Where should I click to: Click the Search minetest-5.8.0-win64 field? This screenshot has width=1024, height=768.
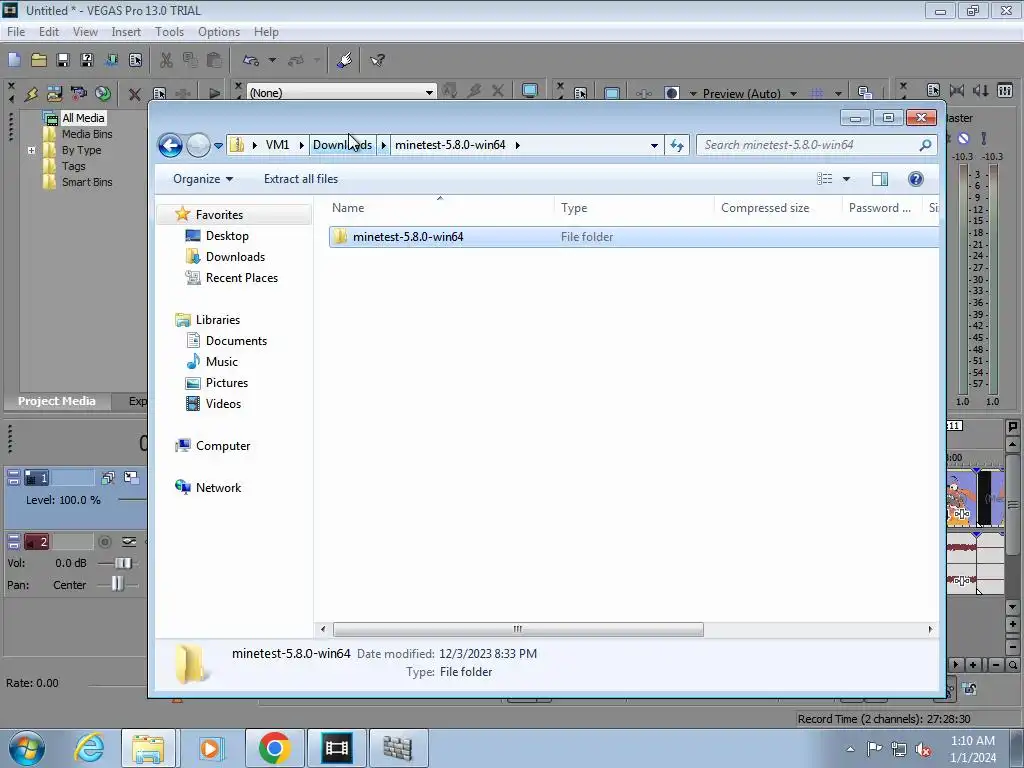coord(816,145)
